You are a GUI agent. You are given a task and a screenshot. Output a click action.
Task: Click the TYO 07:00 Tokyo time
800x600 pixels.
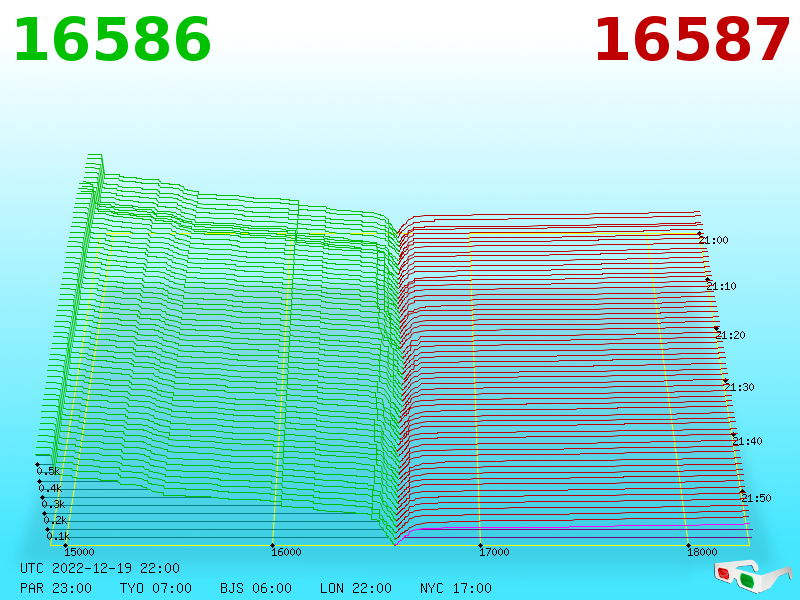[156, 588]
